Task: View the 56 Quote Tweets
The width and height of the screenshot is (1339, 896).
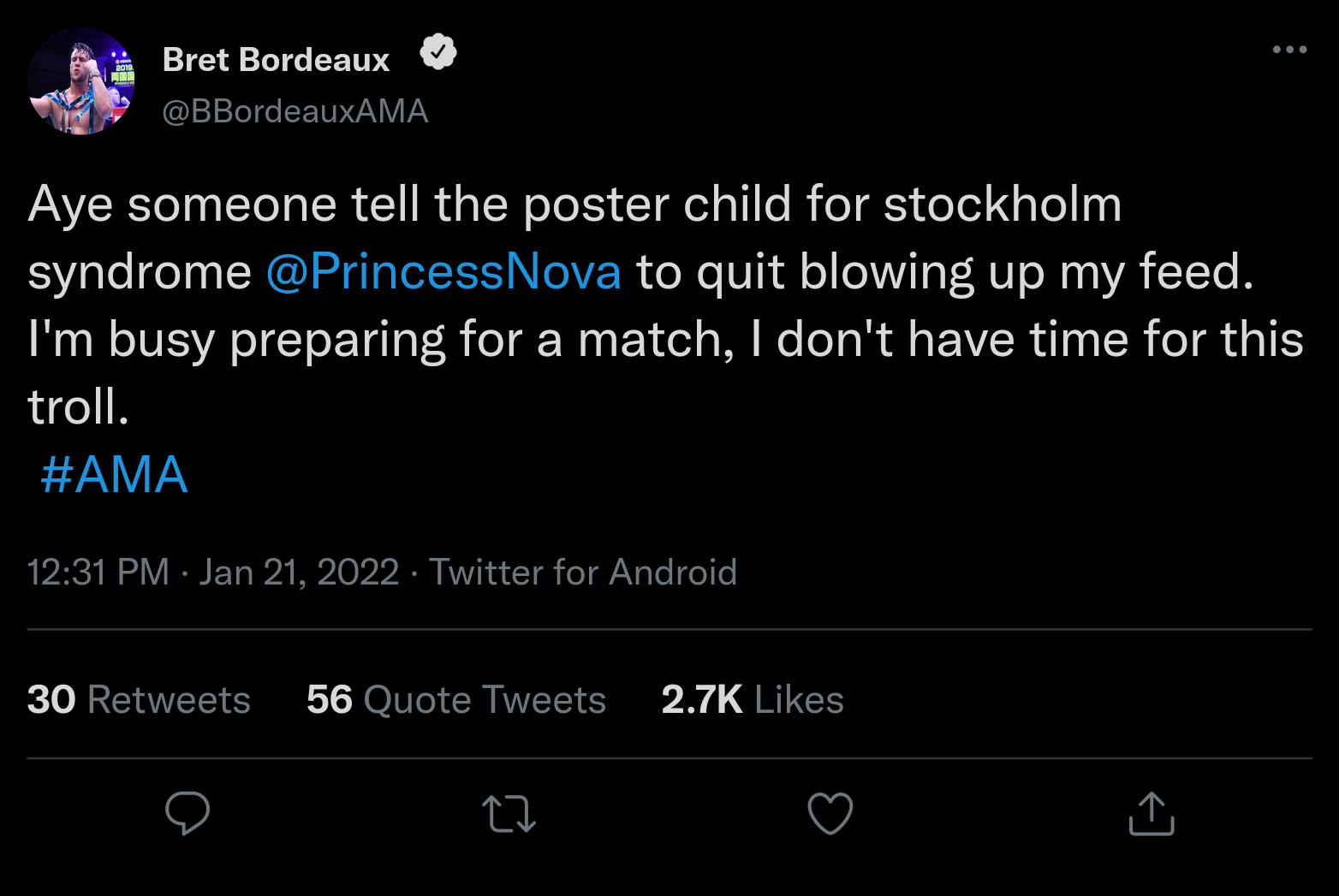Action: pos(456,700)
